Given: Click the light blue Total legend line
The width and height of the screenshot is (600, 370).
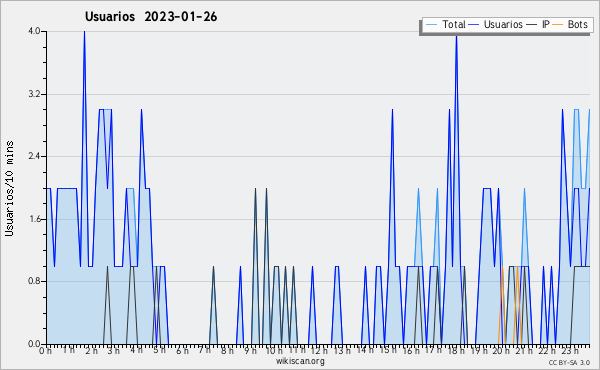Looking at the screenshot, I should [x=431, y=25].
